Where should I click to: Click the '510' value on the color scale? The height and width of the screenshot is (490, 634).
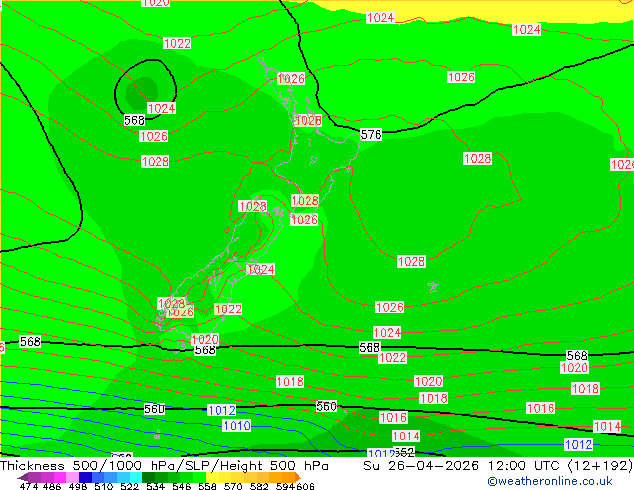[104, 486]
